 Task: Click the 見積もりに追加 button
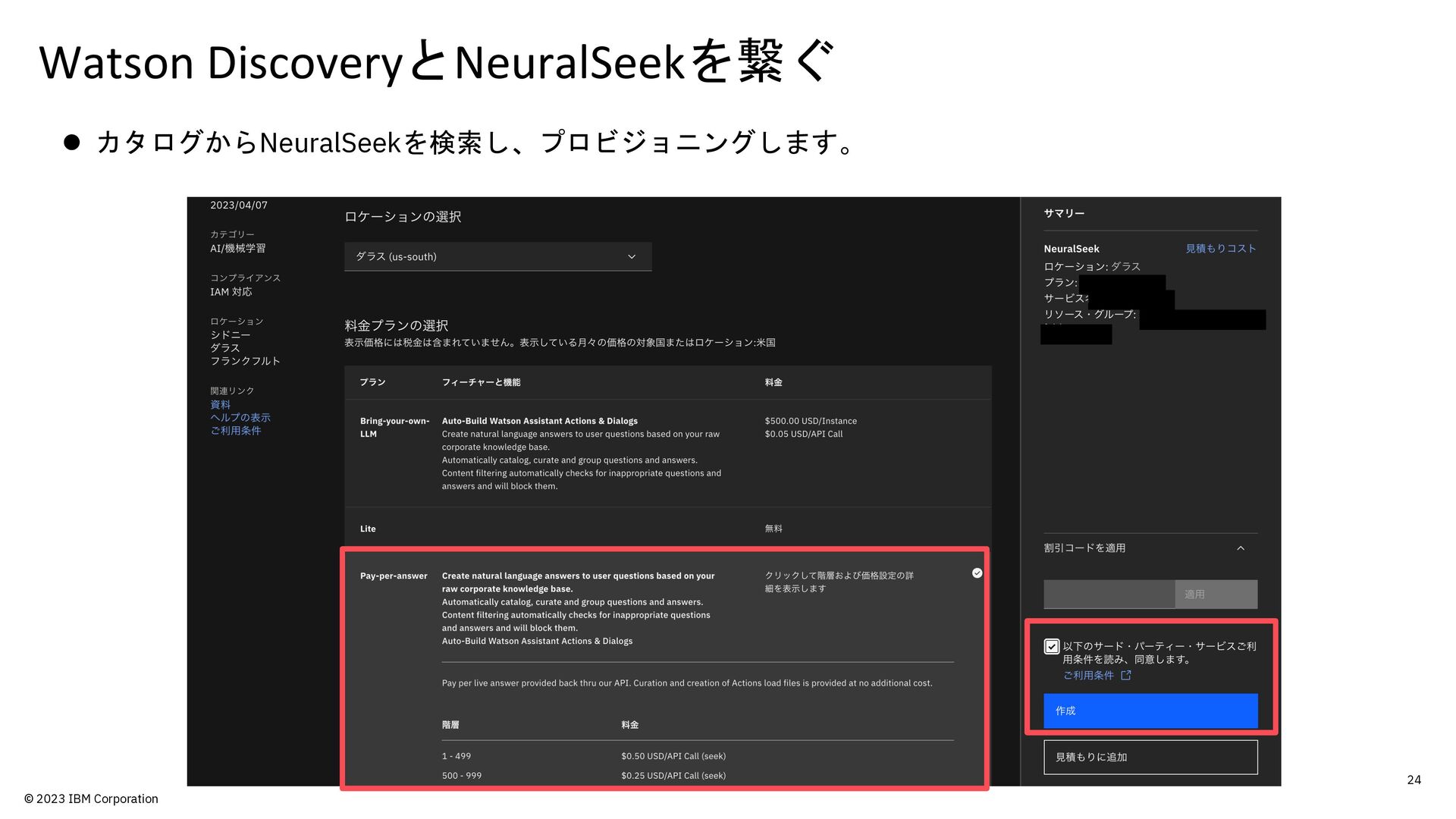coord(1150,757)
